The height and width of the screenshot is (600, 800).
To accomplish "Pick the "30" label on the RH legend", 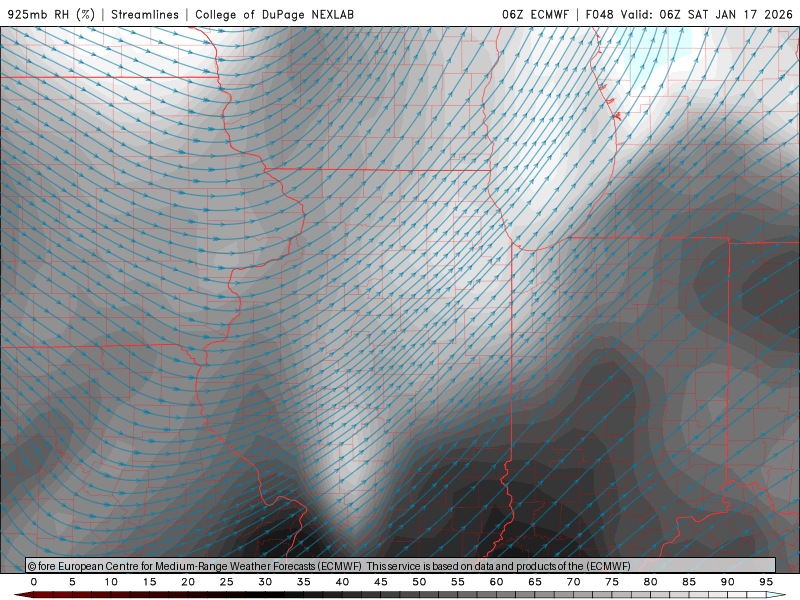I will (x=265, y=582).
